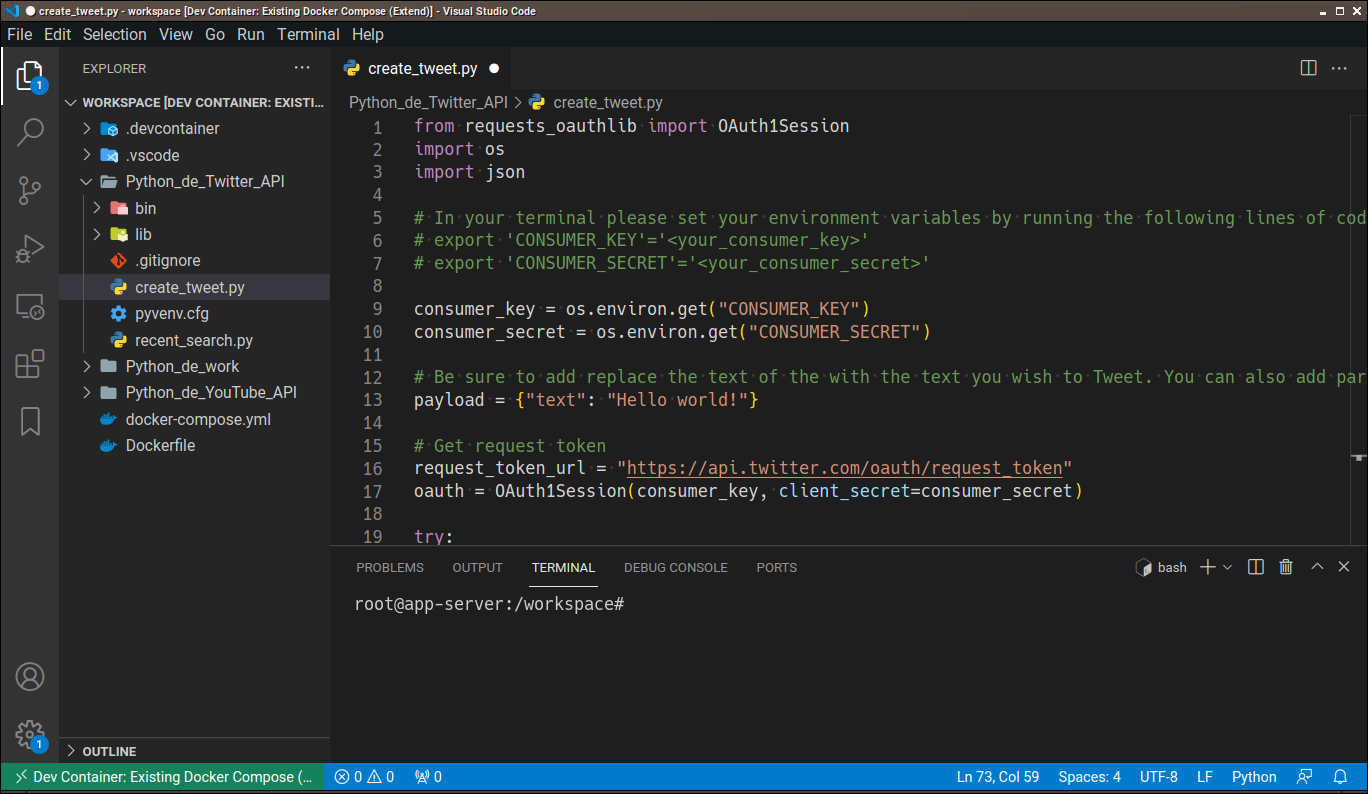Screen dimensions: 1368x794
Task: Open the Dev Container status bar button
Action: pyautogui.click(x=160, y=776)
